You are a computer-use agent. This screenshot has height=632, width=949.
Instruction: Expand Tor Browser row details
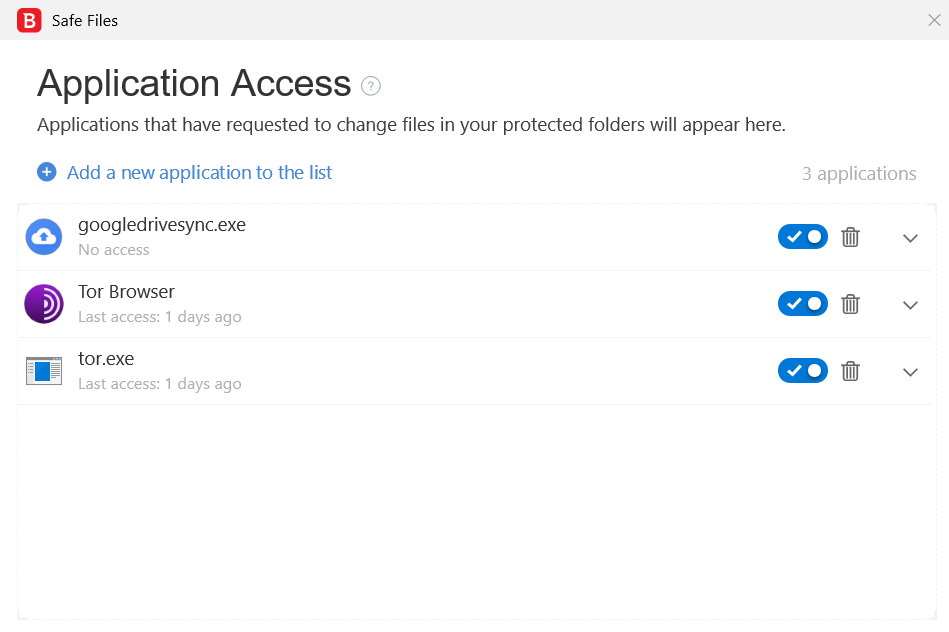point(910,305)
